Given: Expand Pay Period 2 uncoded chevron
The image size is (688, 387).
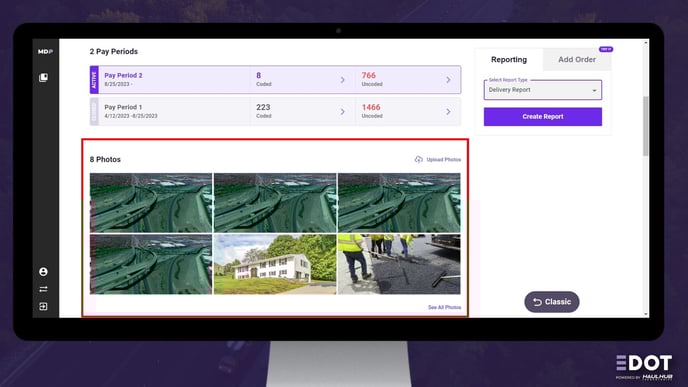Looking at the screenshot, I should (x=448, y=80).
